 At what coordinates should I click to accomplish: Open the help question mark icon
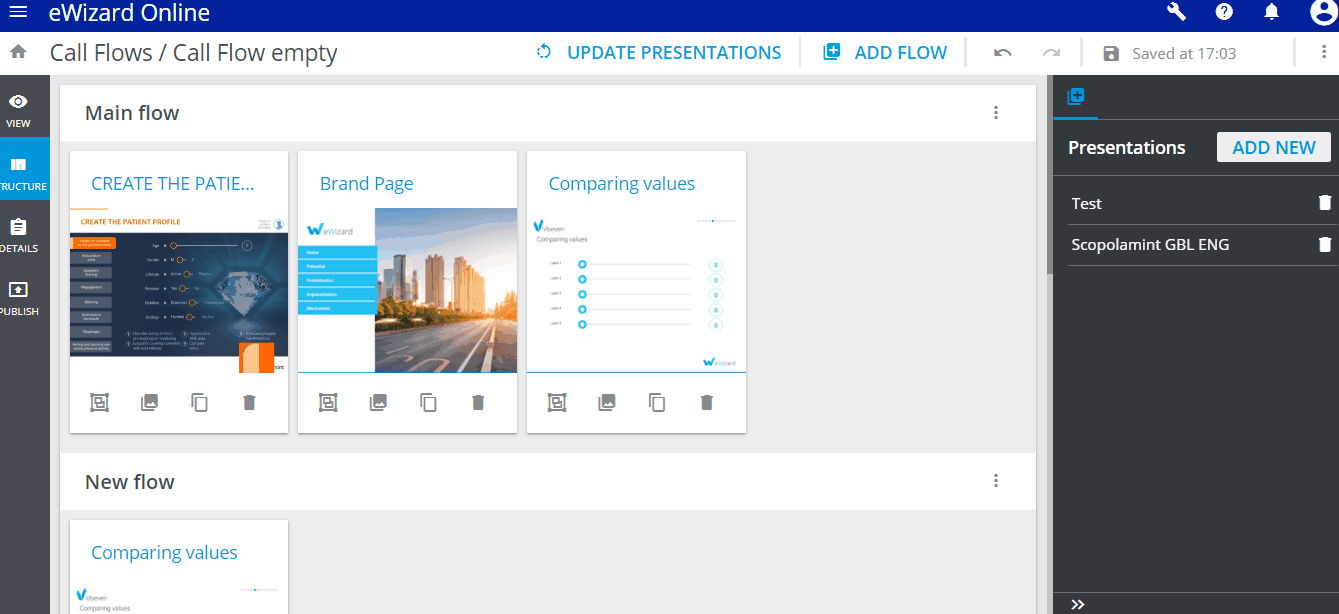point(1224,12)
